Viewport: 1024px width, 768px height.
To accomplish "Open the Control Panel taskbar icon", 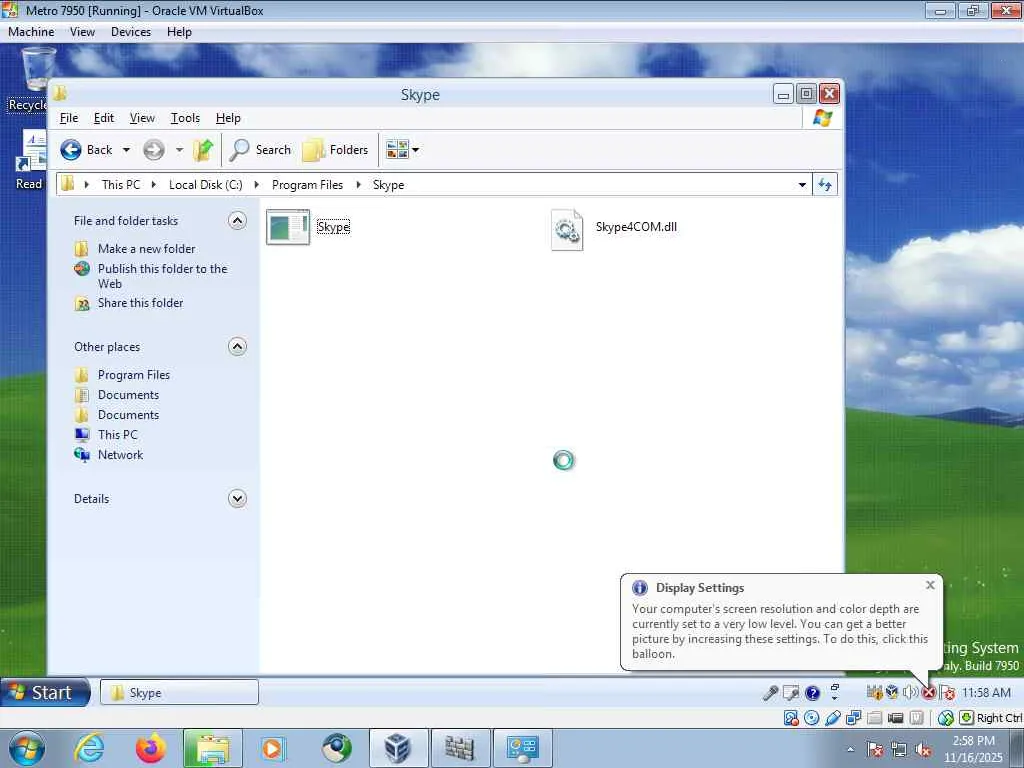I will (522, 748).
